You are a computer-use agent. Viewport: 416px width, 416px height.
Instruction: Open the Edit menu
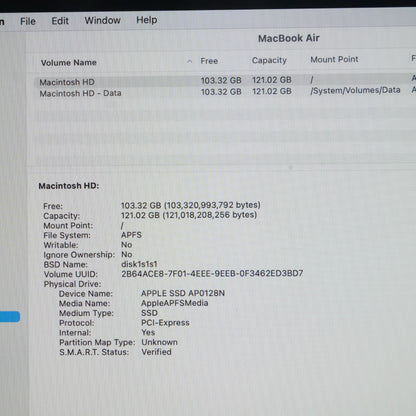(x=60, y=21)
